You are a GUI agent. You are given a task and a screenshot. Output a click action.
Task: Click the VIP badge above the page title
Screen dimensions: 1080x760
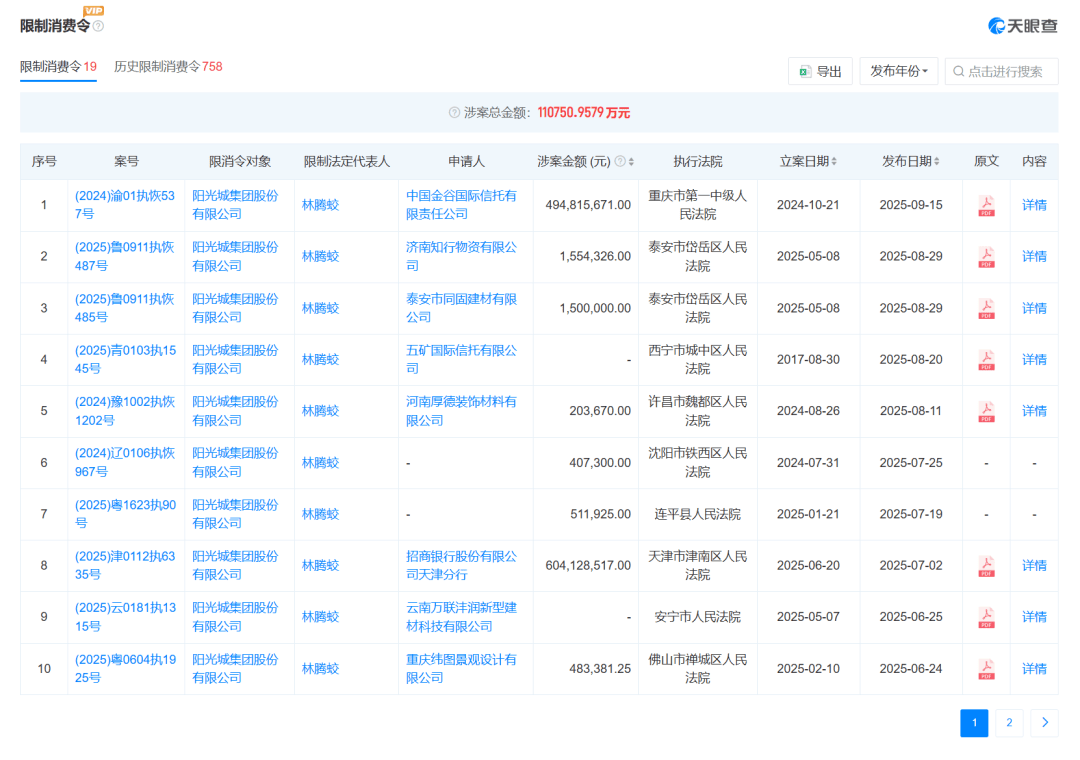pos(93,11)
